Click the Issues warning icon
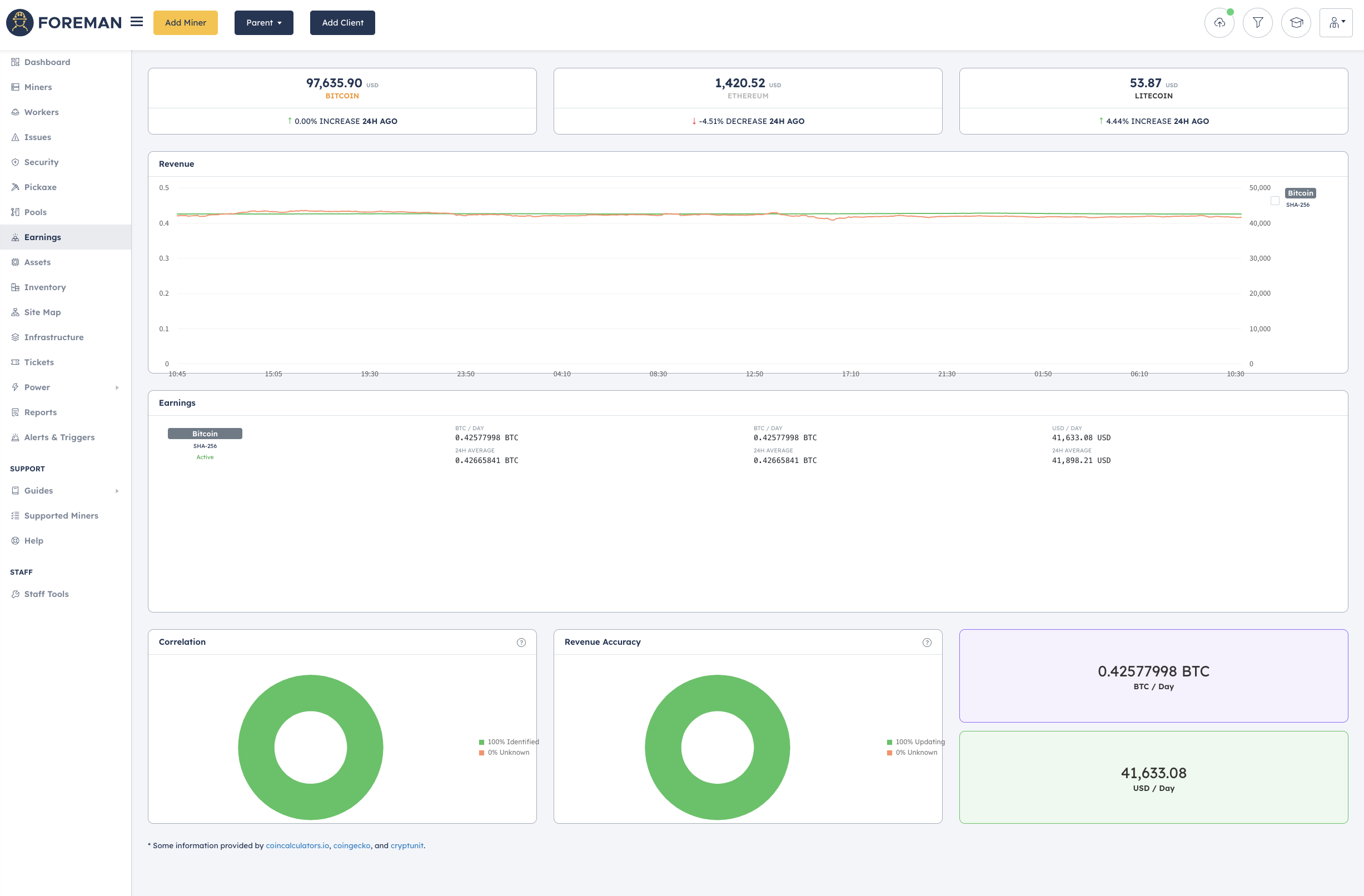 point(16,137)
